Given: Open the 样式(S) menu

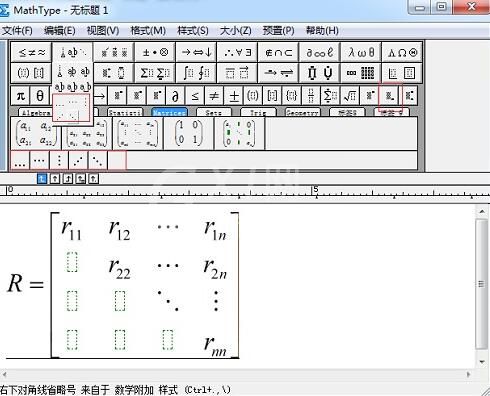Looking at the screenshot, I should click(193, 31).
